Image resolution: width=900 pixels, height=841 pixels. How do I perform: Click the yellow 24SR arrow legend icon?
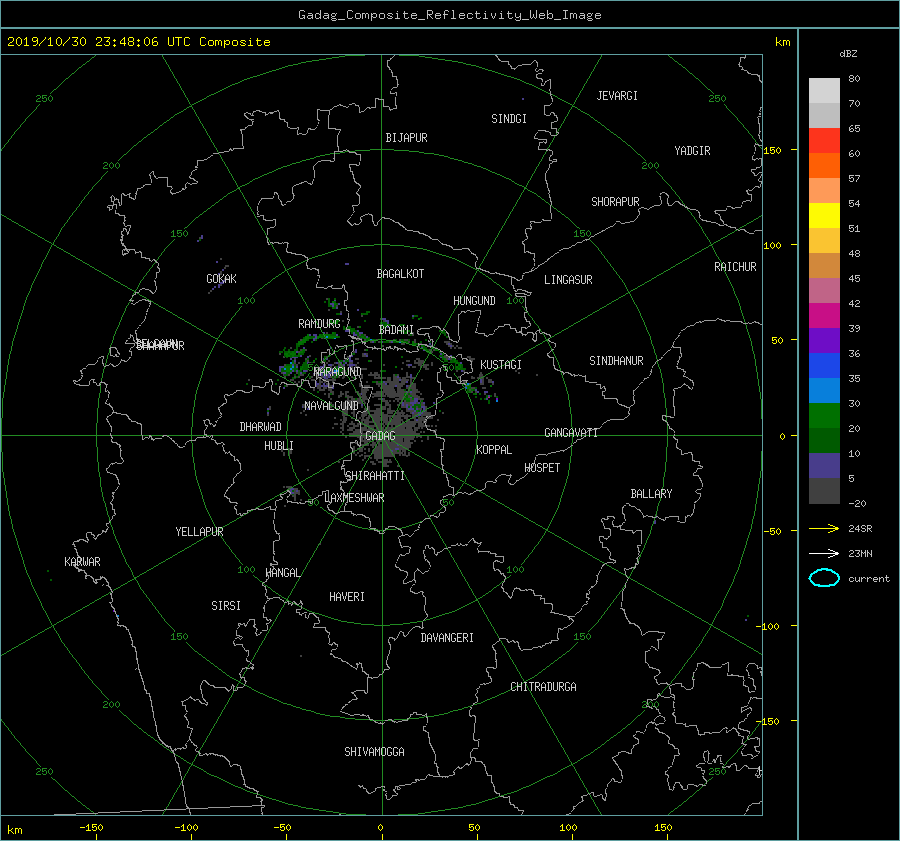click(824, 528)
